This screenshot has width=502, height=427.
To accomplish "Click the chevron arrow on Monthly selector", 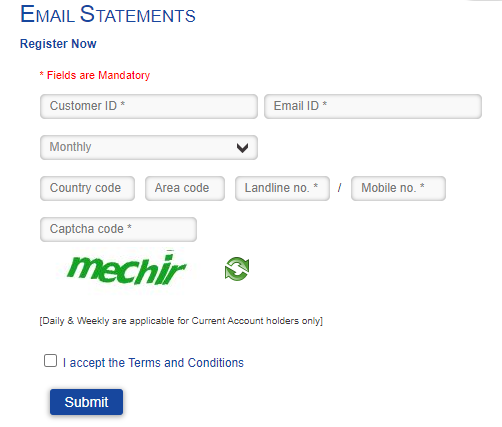I will pyautogui.click(x=242, y=148).
